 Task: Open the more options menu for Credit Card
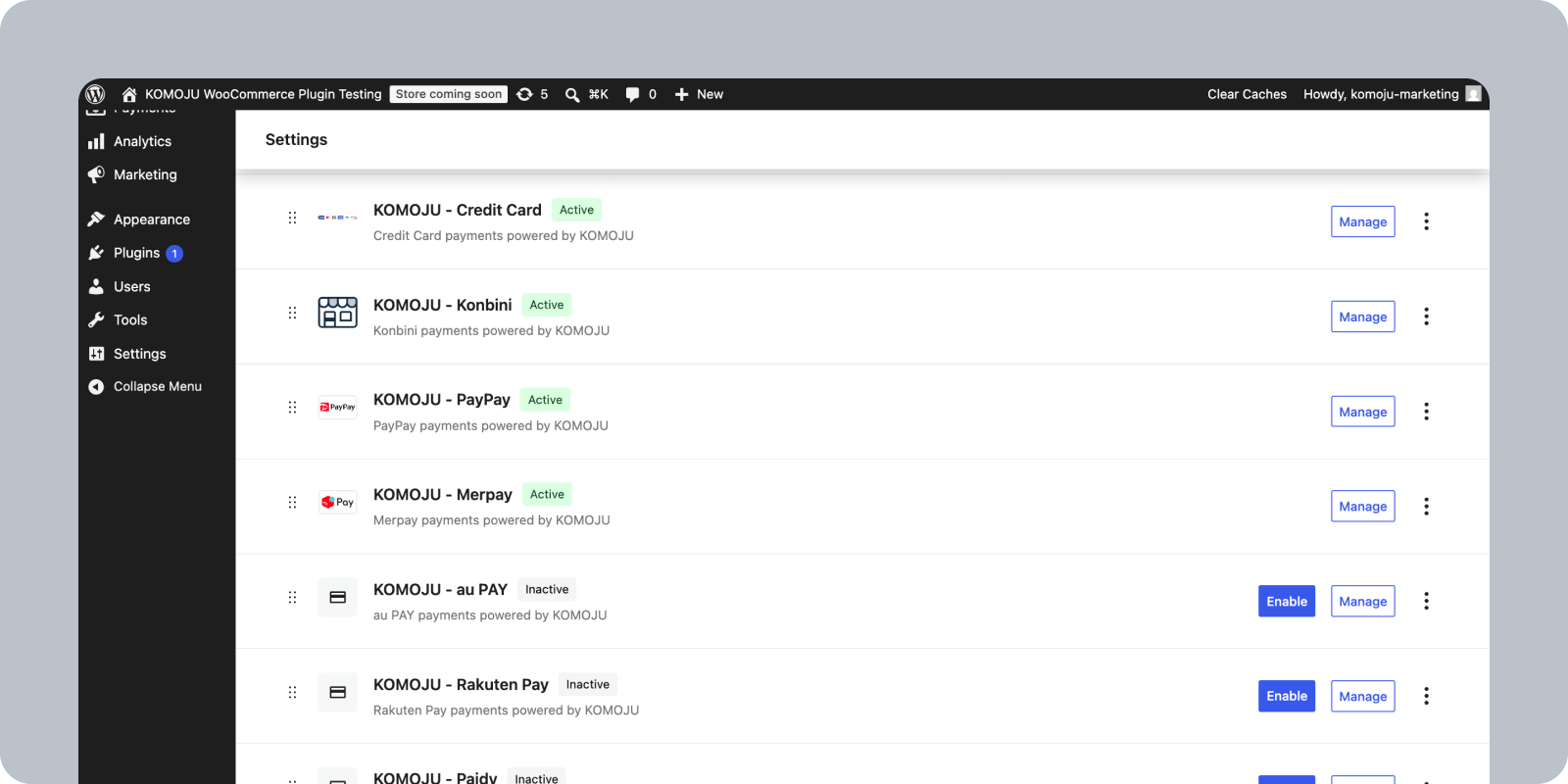pos(1426,221)
